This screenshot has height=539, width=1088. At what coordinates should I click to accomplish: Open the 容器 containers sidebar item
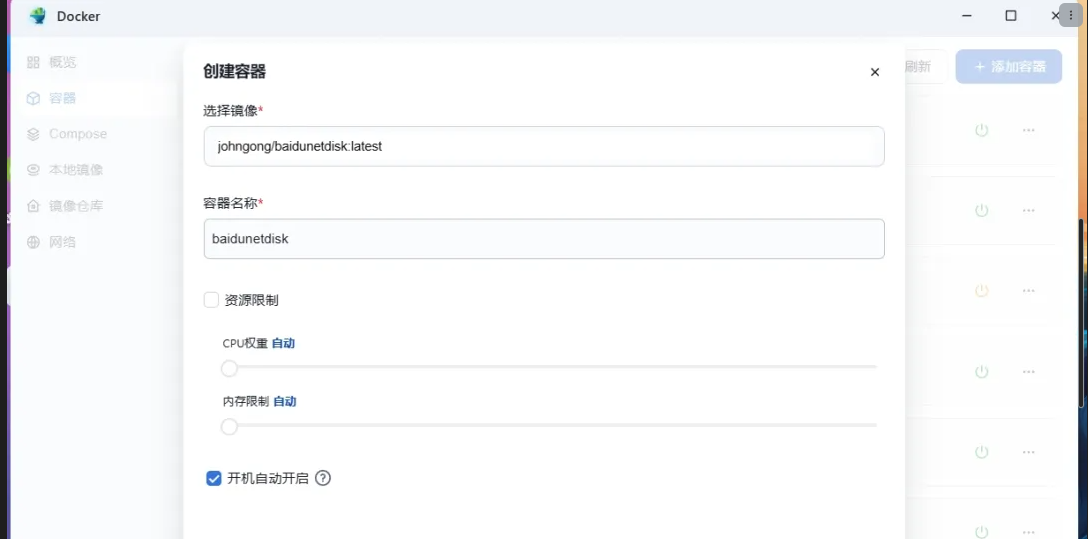point(62,98)
